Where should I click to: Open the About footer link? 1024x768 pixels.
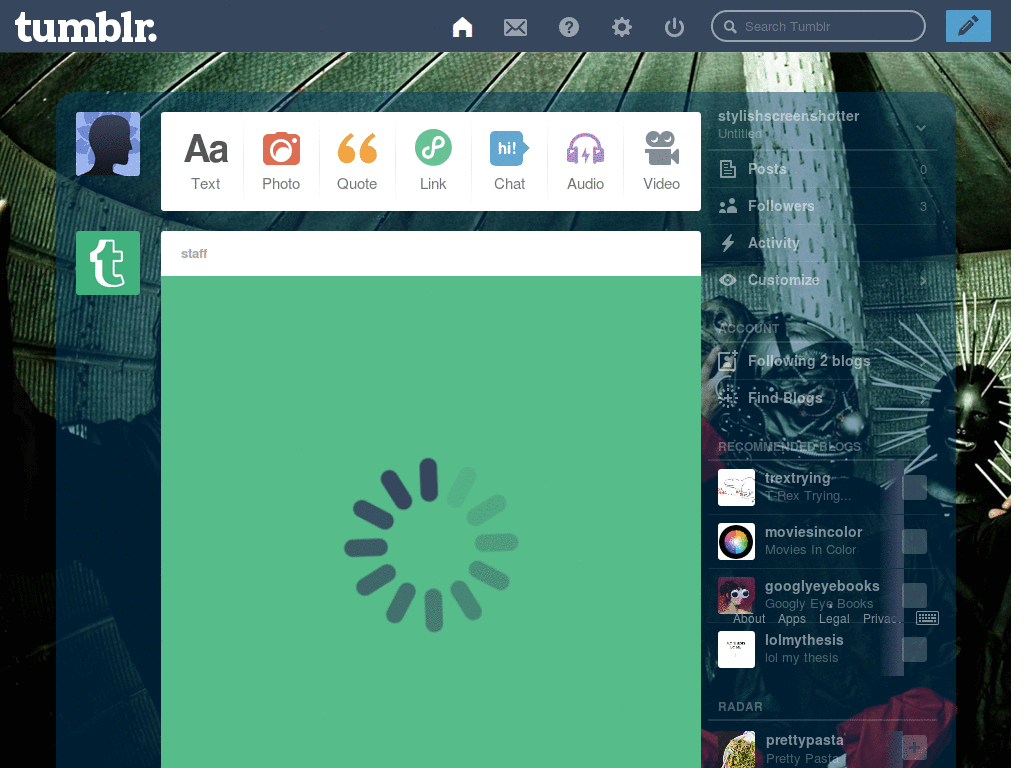click(748, 618)
